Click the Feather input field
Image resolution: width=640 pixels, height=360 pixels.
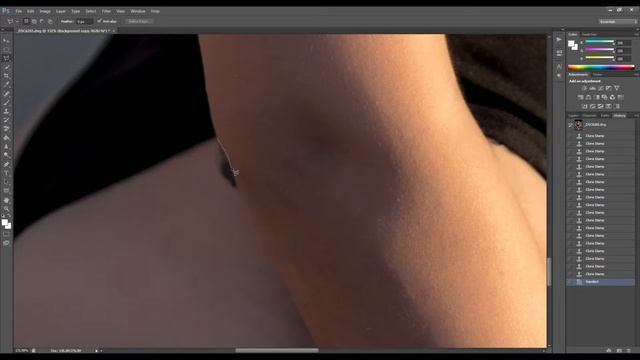coord(84,21)
